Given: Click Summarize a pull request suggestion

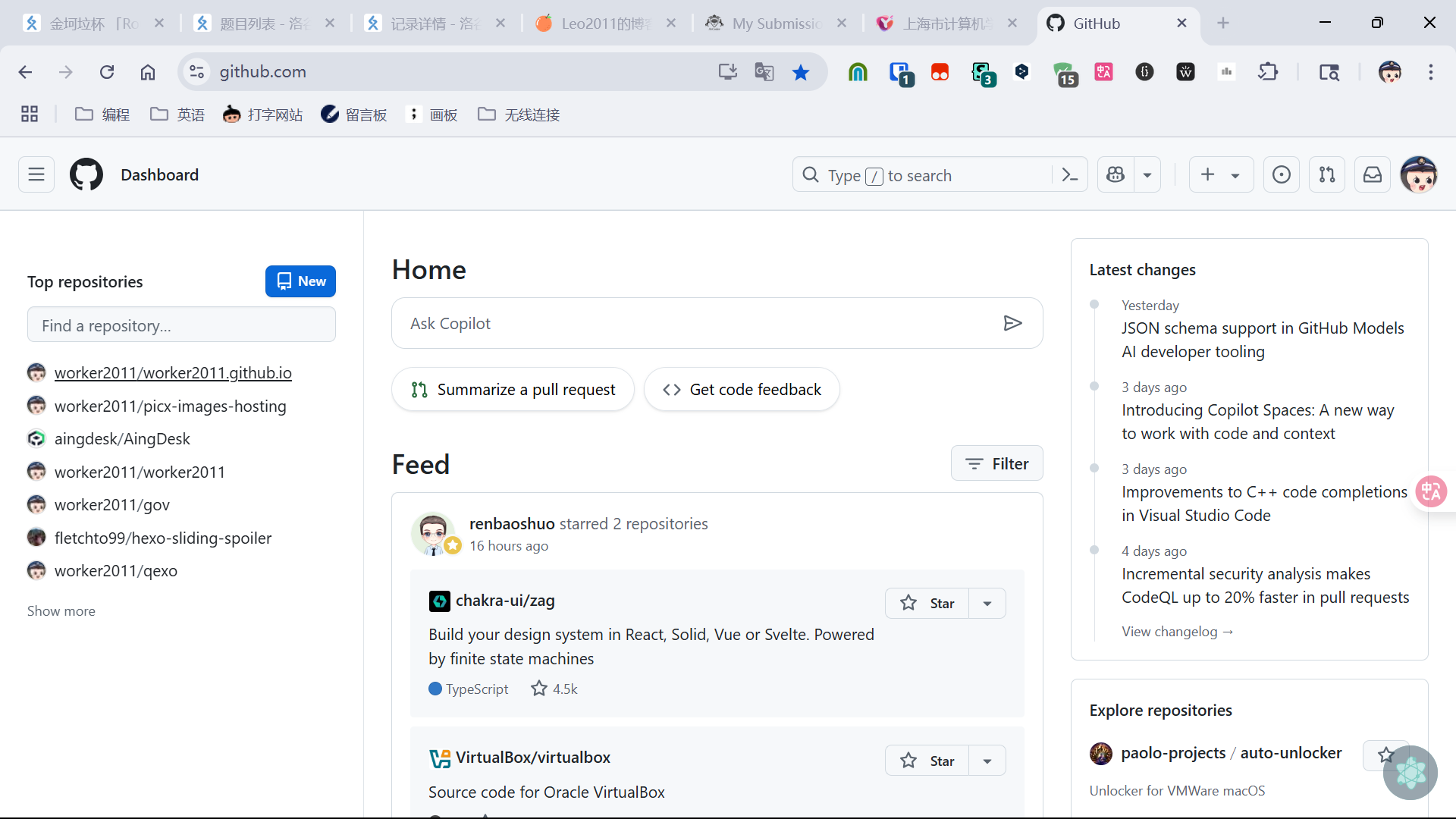Looking at the screenshot, I should tap(513, 390).
